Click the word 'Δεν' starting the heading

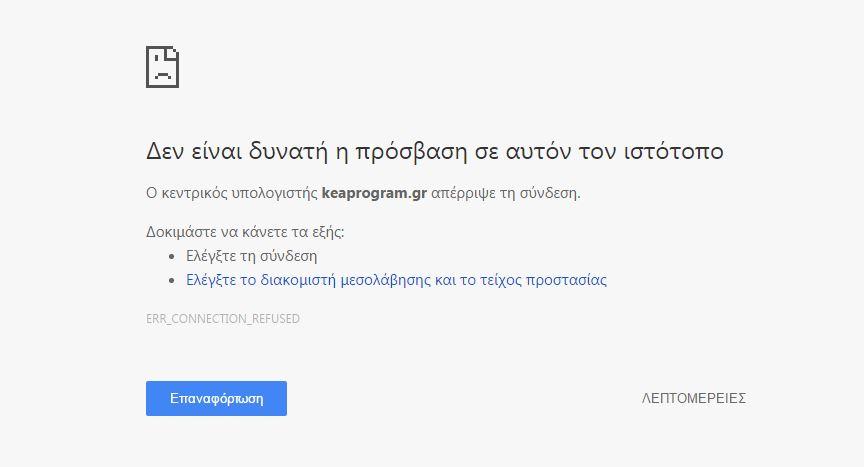[164, 152]
